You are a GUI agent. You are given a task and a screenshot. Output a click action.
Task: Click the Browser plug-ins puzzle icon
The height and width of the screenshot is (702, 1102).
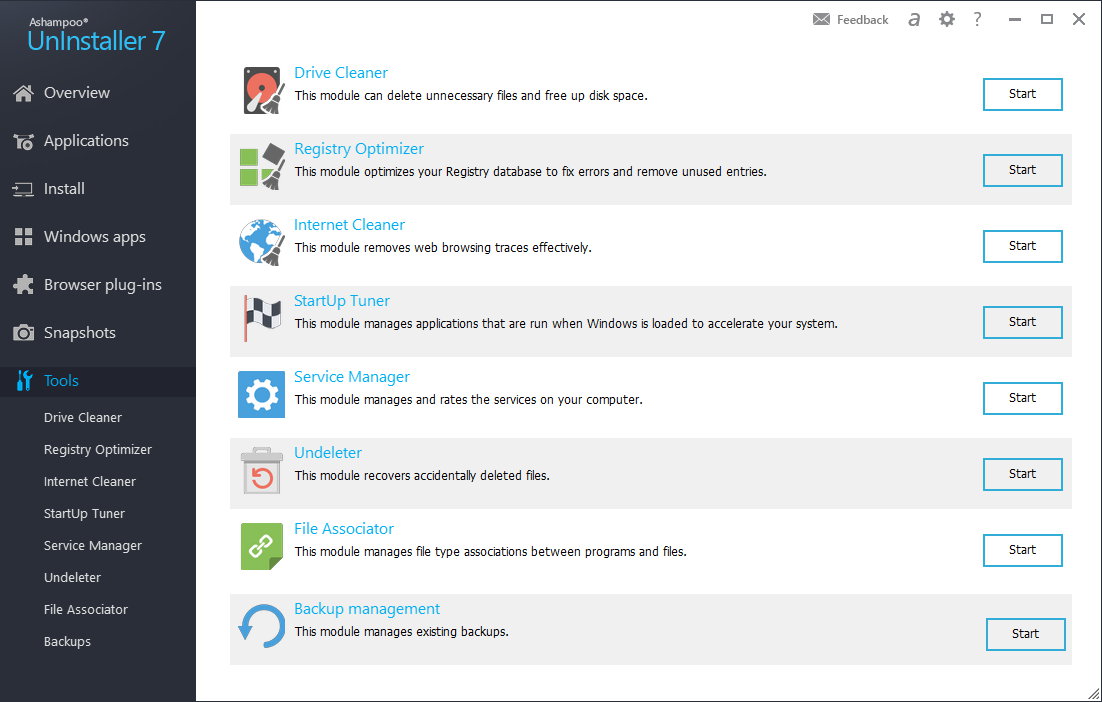pyautogui.click(x=23, y=285)
